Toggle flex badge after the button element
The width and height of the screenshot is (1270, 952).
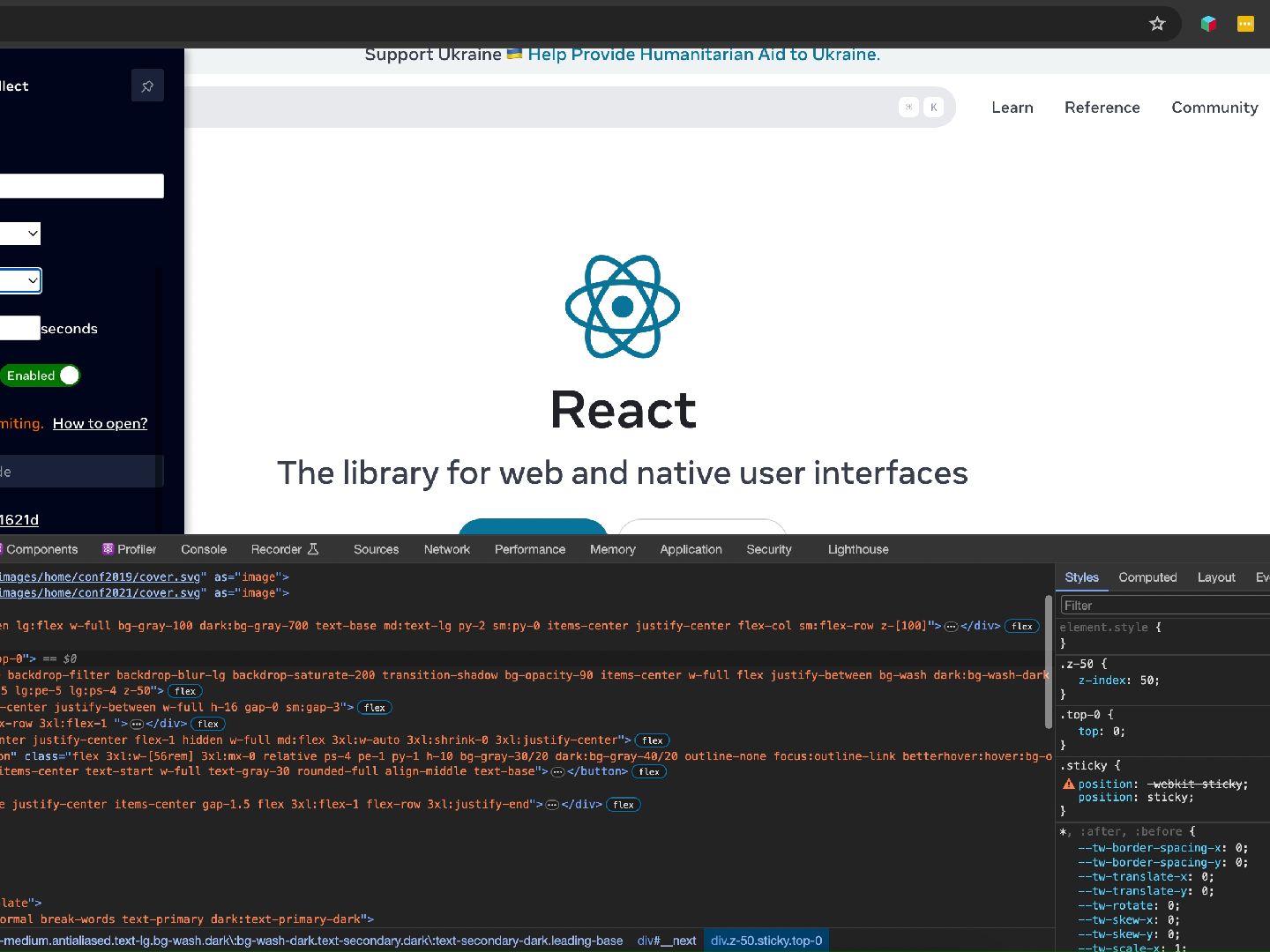pyautogui.click(x=649, y=771)
